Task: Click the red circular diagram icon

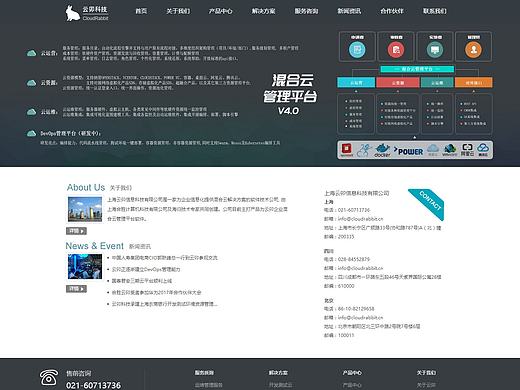Action: click(x=396, y=50)
